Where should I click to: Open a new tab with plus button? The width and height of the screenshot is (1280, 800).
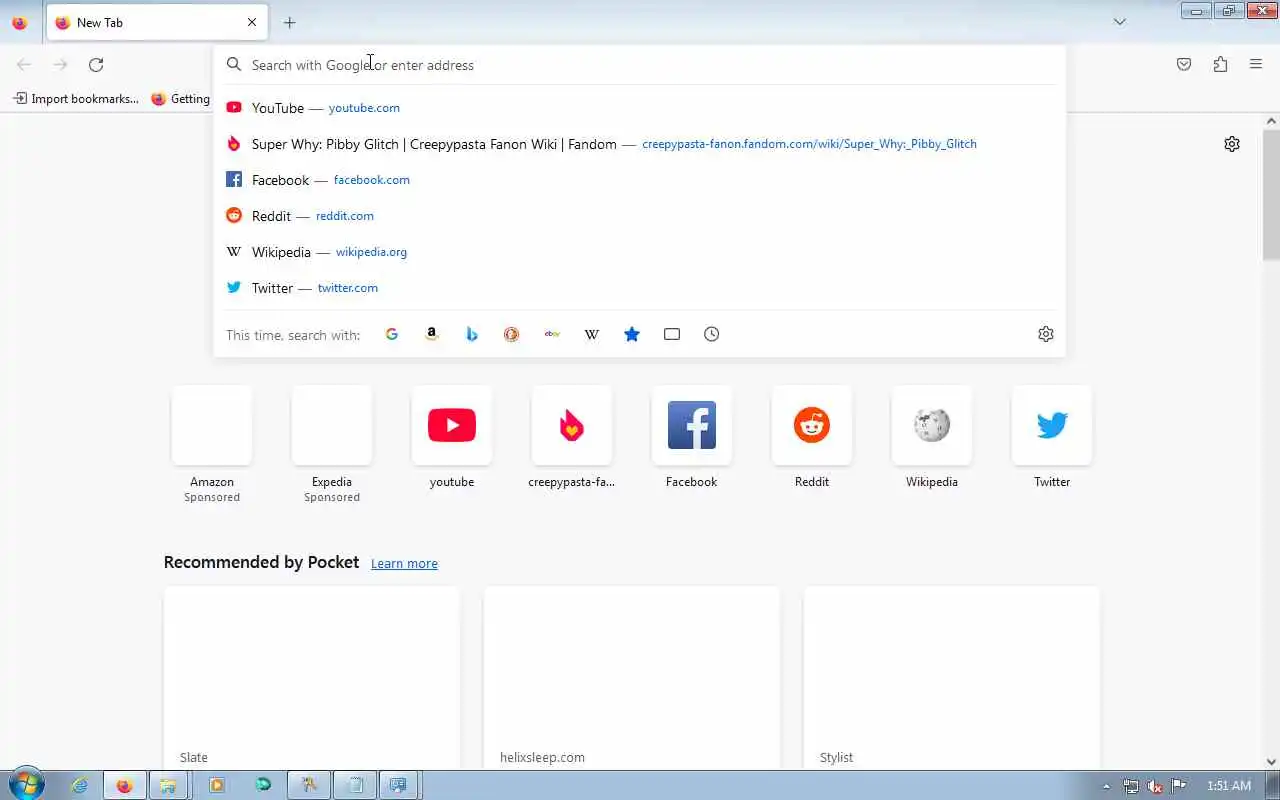point(289,22)
